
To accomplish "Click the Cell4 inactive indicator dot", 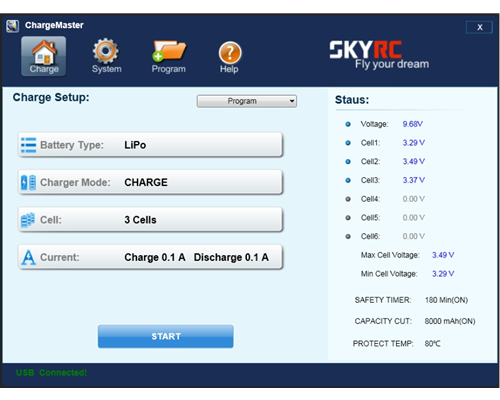I will [348, 199].
